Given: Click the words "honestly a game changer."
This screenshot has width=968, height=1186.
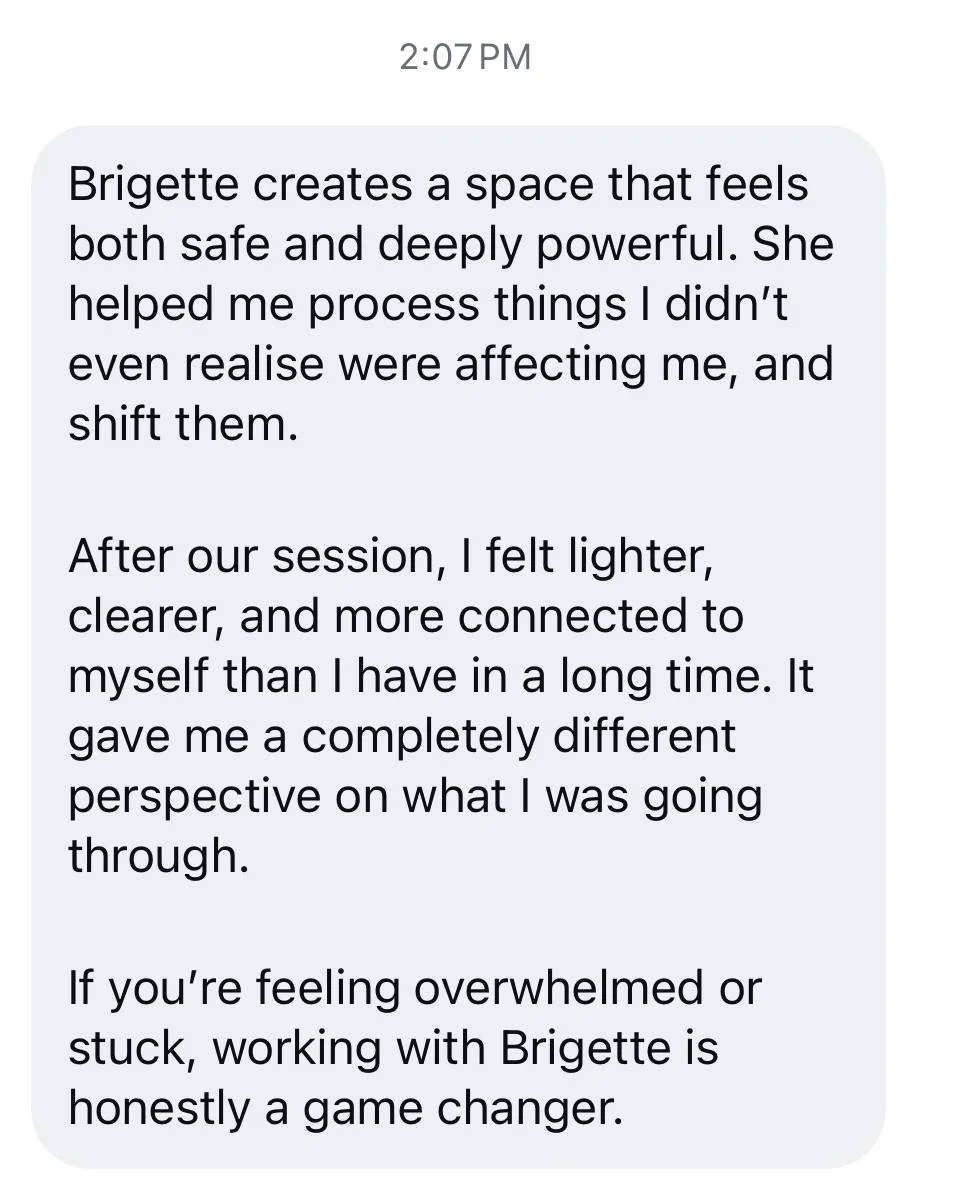Looking at the screenshot, I should [x=346, y=1109].
